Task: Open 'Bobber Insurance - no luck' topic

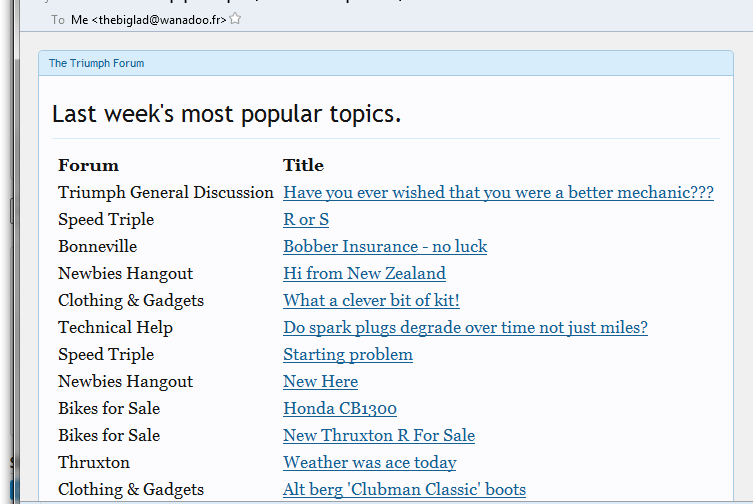Action: pyautogui.click(x=385, y=247)
